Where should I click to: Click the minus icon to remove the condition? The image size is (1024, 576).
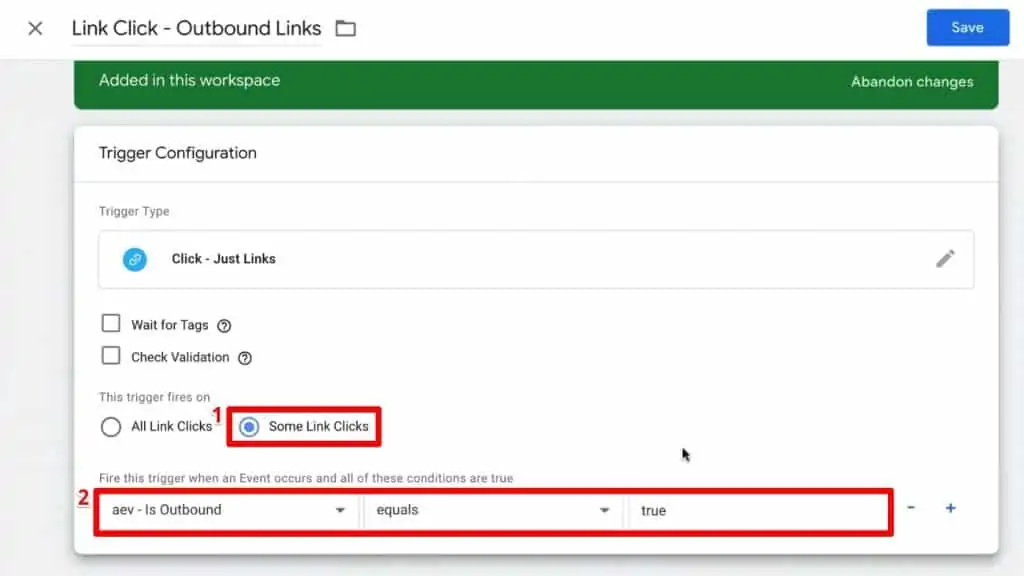(x=911, y=509)
